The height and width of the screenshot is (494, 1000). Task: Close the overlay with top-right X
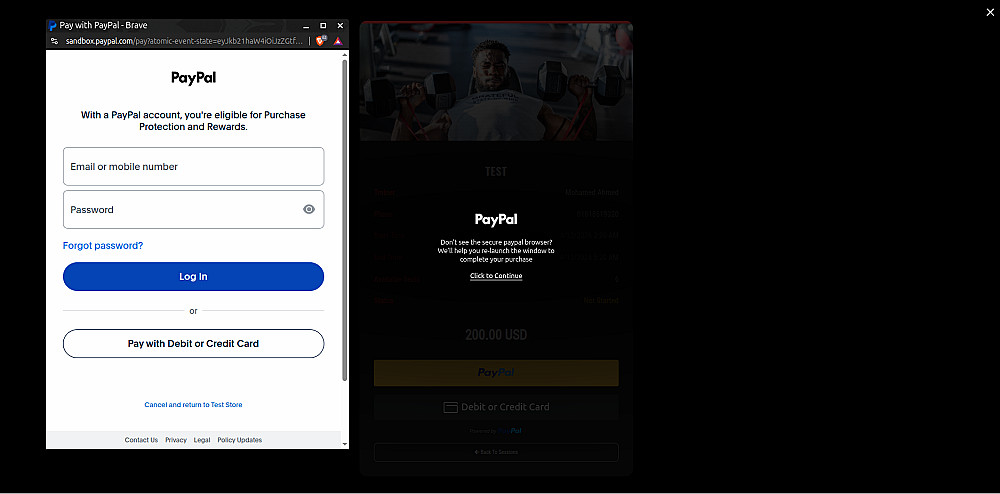(x=990, y=12)
